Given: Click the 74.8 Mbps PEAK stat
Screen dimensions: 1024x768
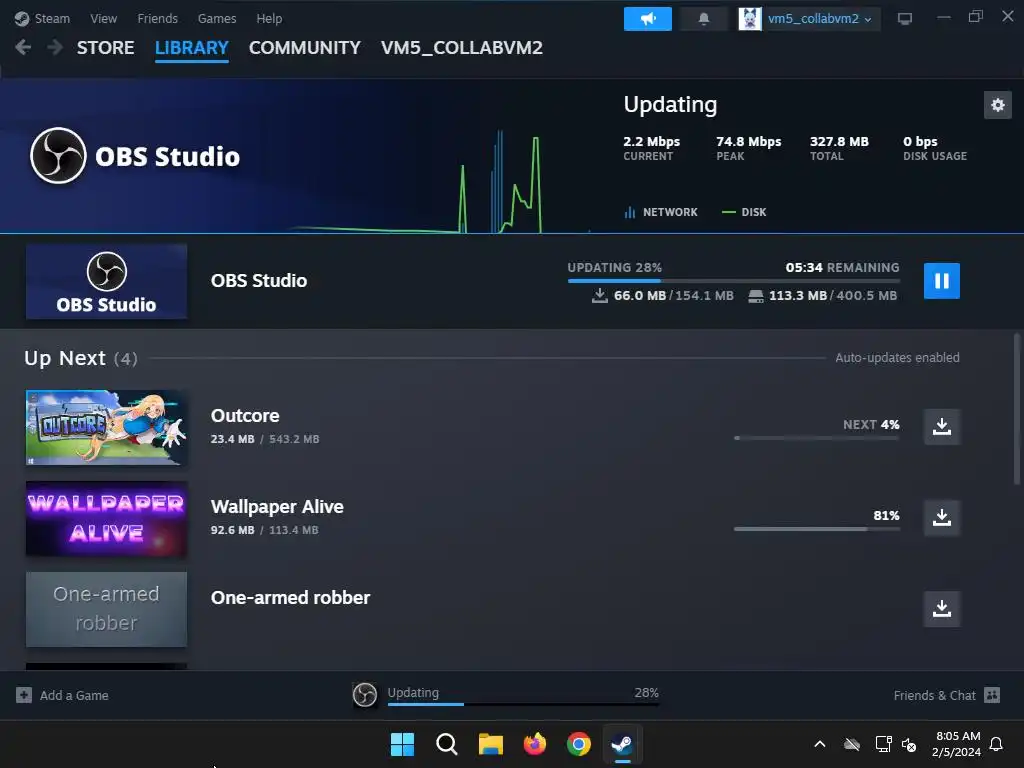Looking at the screenshot, I should [x=748, y=148].
